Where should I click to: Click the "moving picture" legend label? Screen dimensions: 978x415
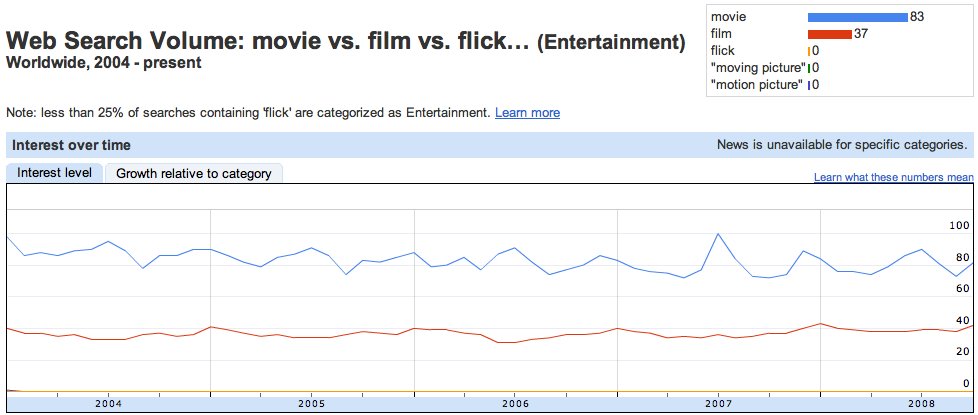pos(758,68)
